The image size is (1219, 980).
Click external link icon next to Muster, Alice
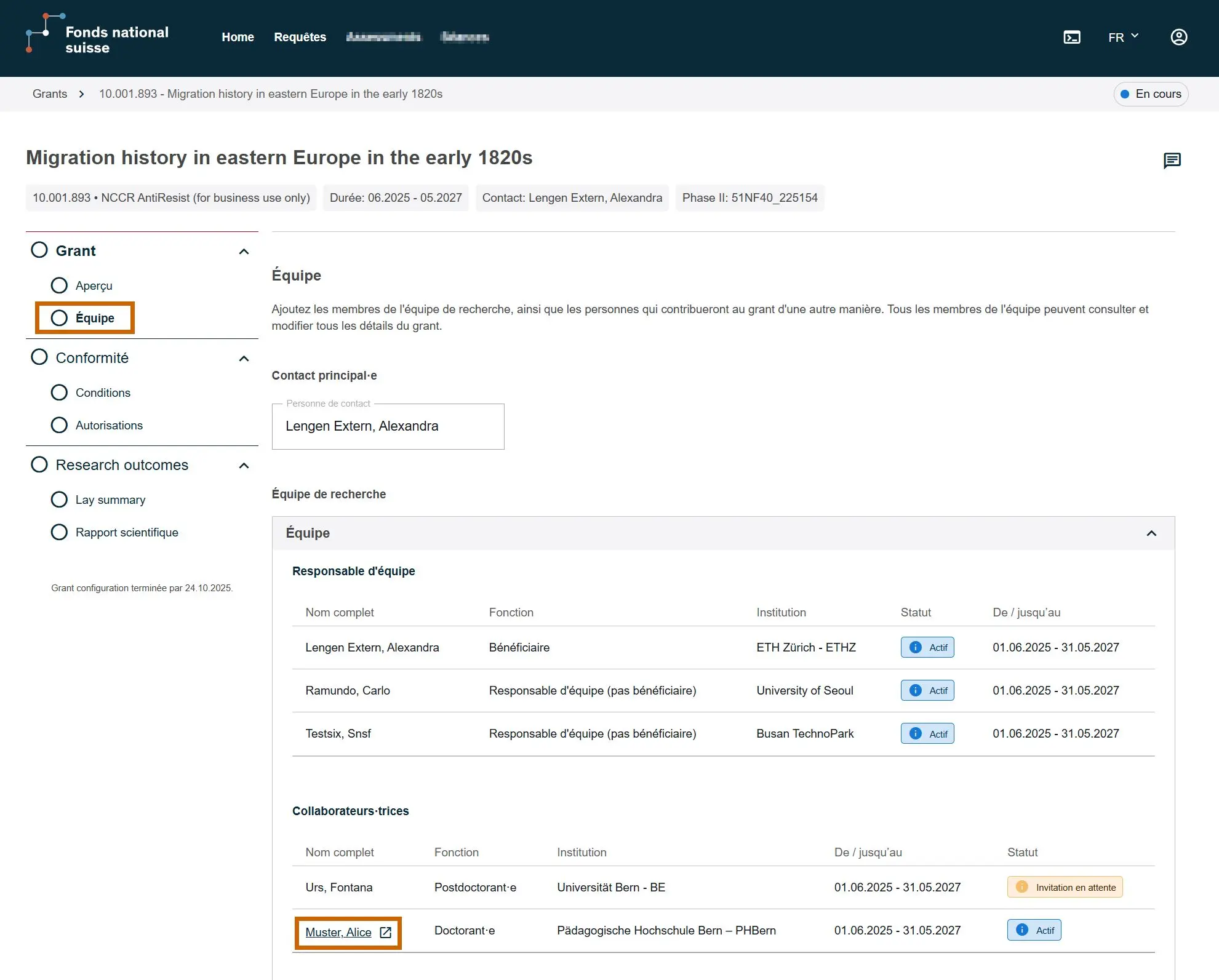point(385,933)
